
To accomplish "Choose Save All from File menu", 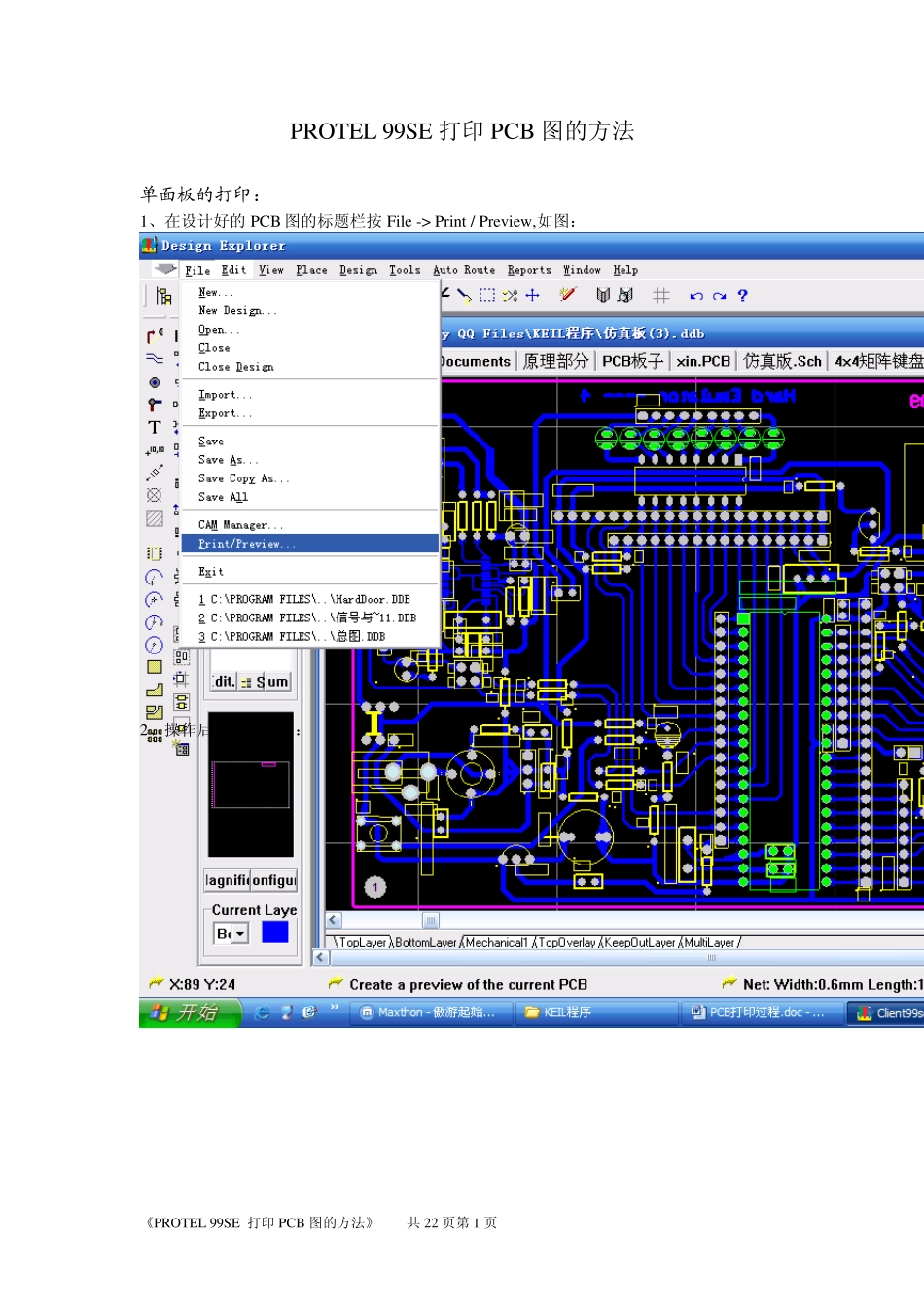I will pos(310,497).
